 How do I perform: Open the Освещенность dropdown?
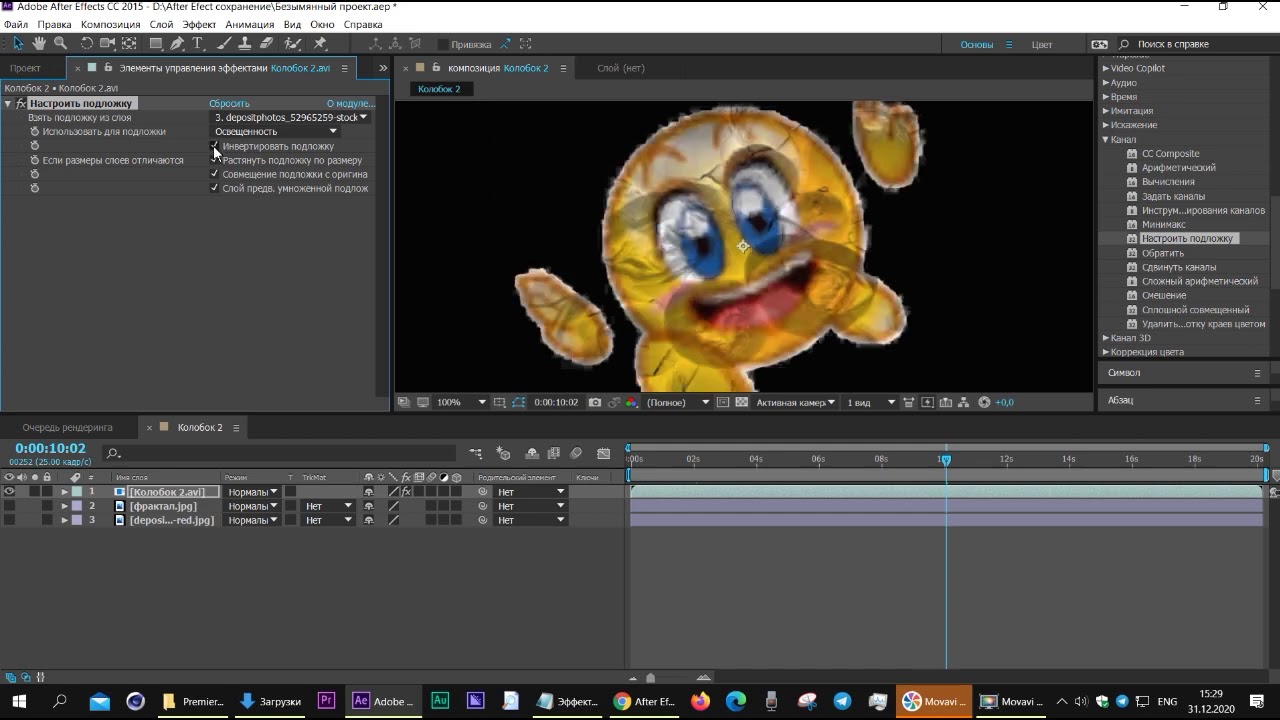point(275,132)
